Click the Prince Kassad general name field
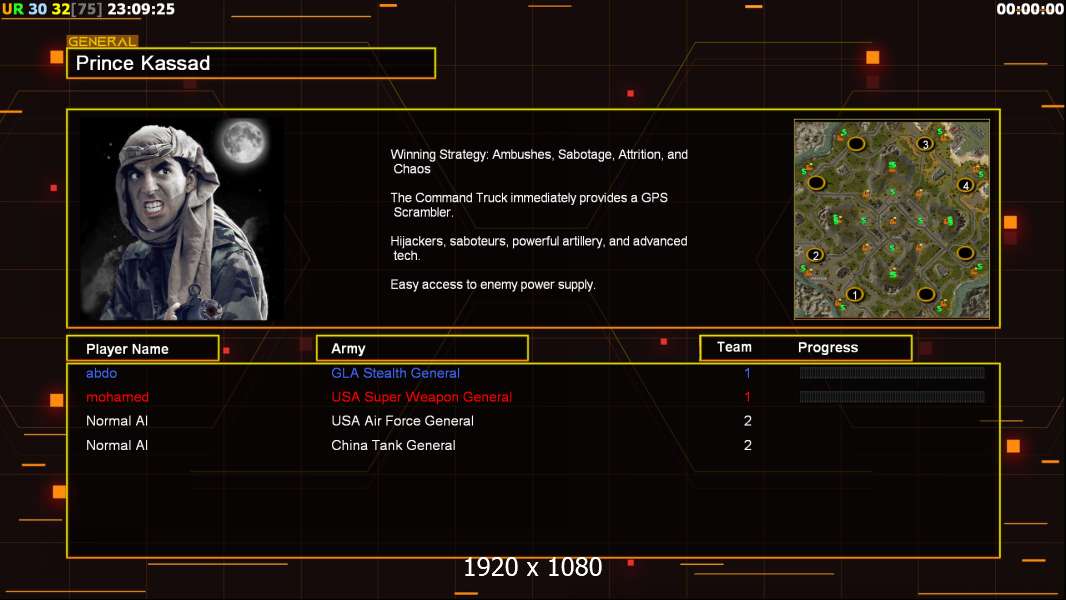Viewport: 1066px width, 600px height. [x=251, y=63]
